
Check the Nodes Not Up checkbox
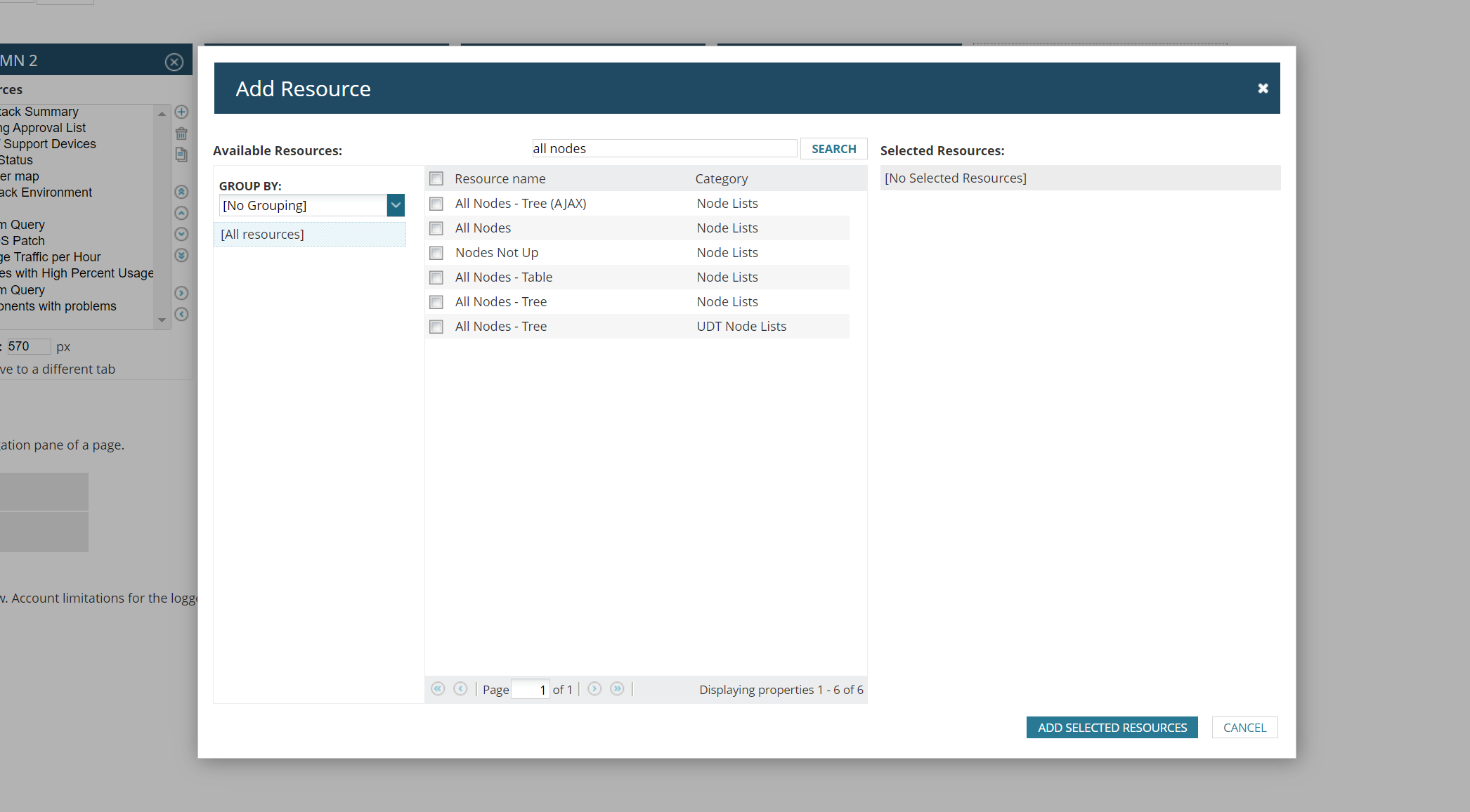tap(436, 253)
